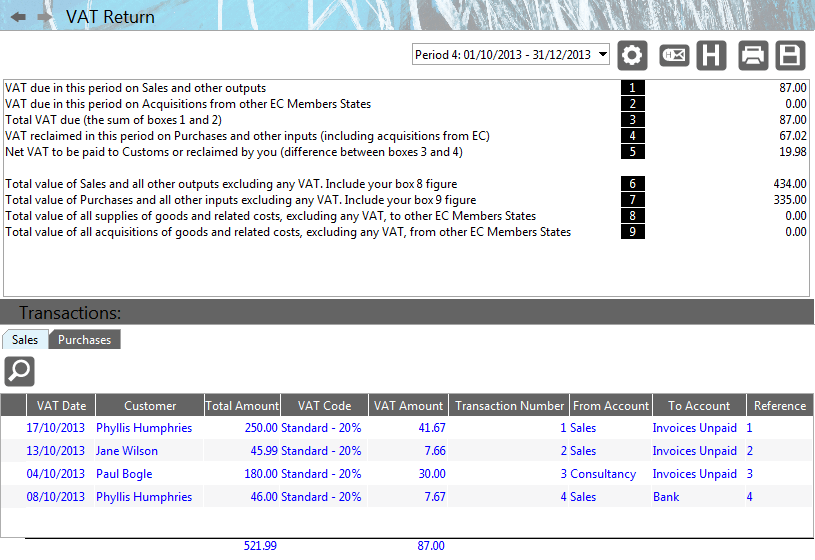Screen dimensions: 815x560
Task: Click date 13/10/2013 in transactions
Action: pos(56,451)
